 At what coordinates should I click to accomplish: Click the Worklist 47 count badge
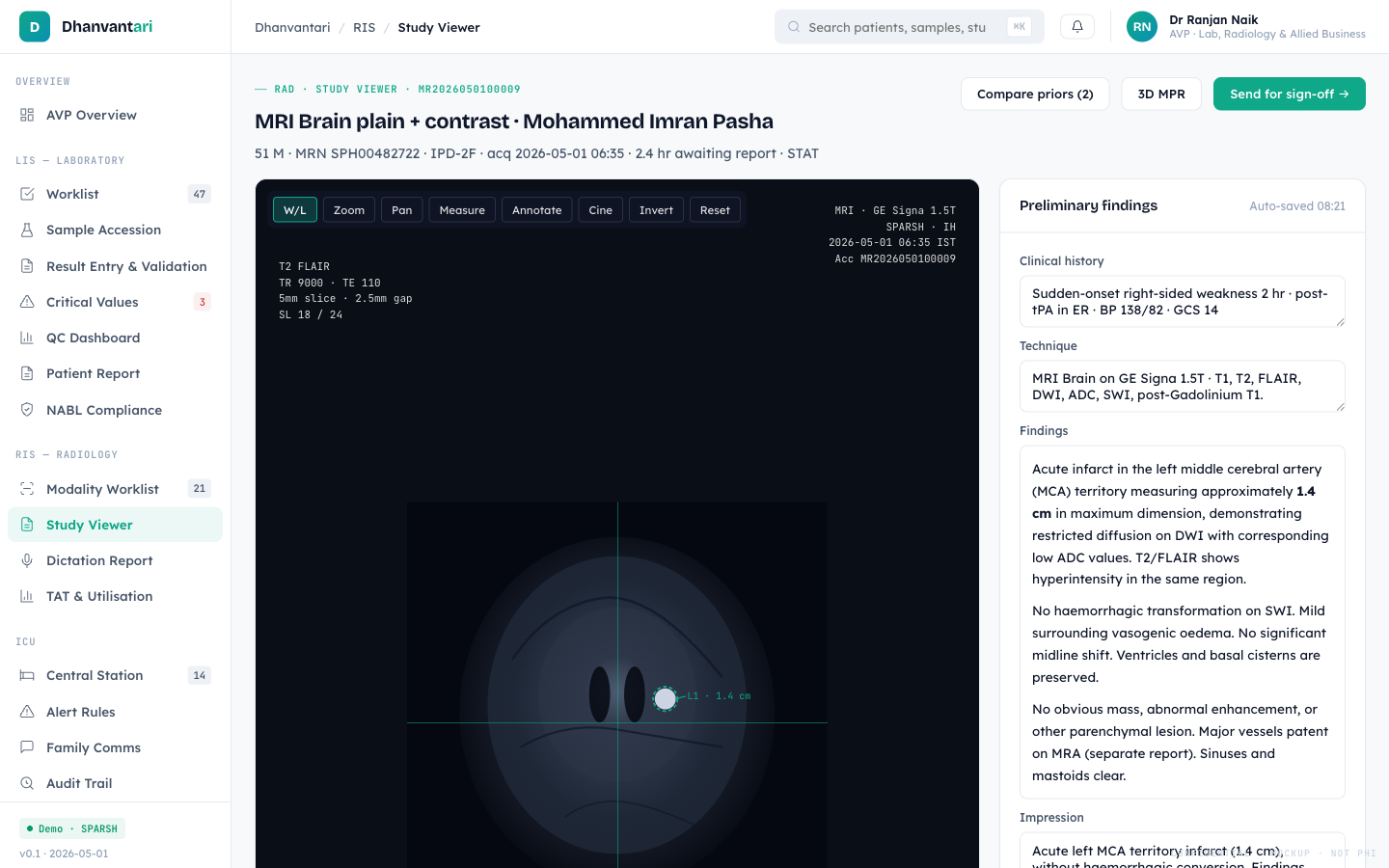[200, 194]
